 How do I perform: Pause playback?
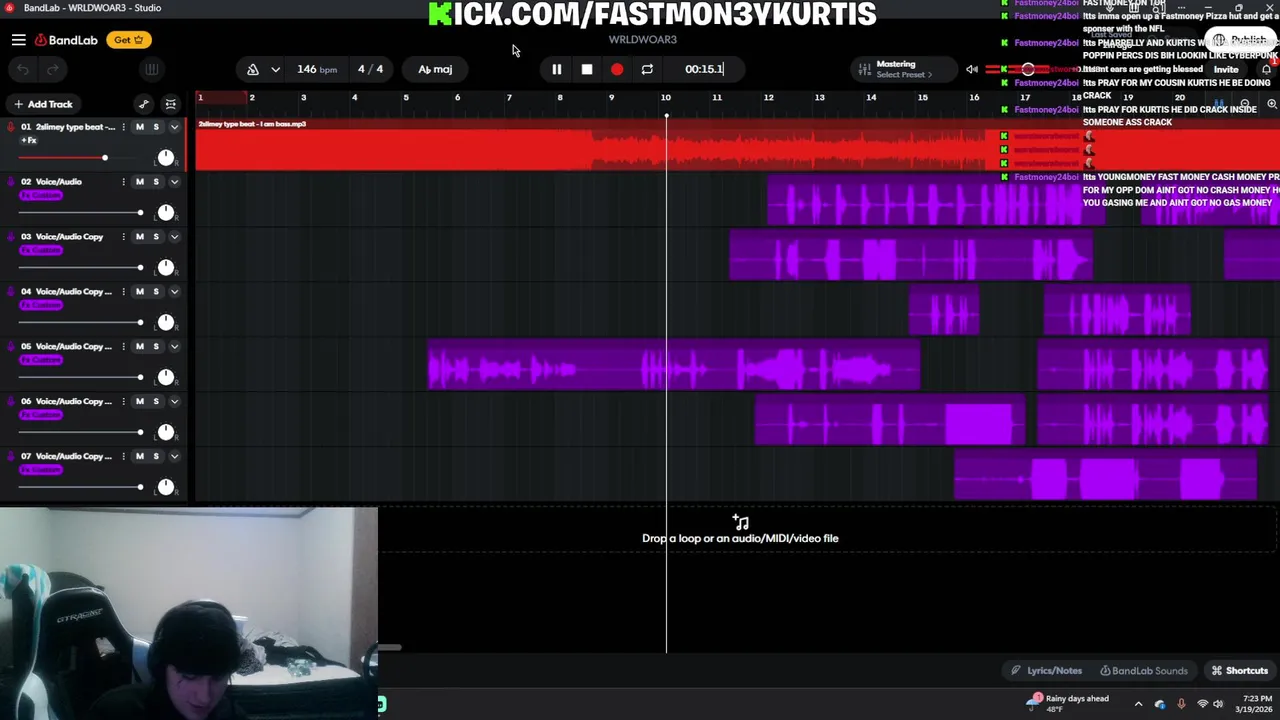(557, 69)
